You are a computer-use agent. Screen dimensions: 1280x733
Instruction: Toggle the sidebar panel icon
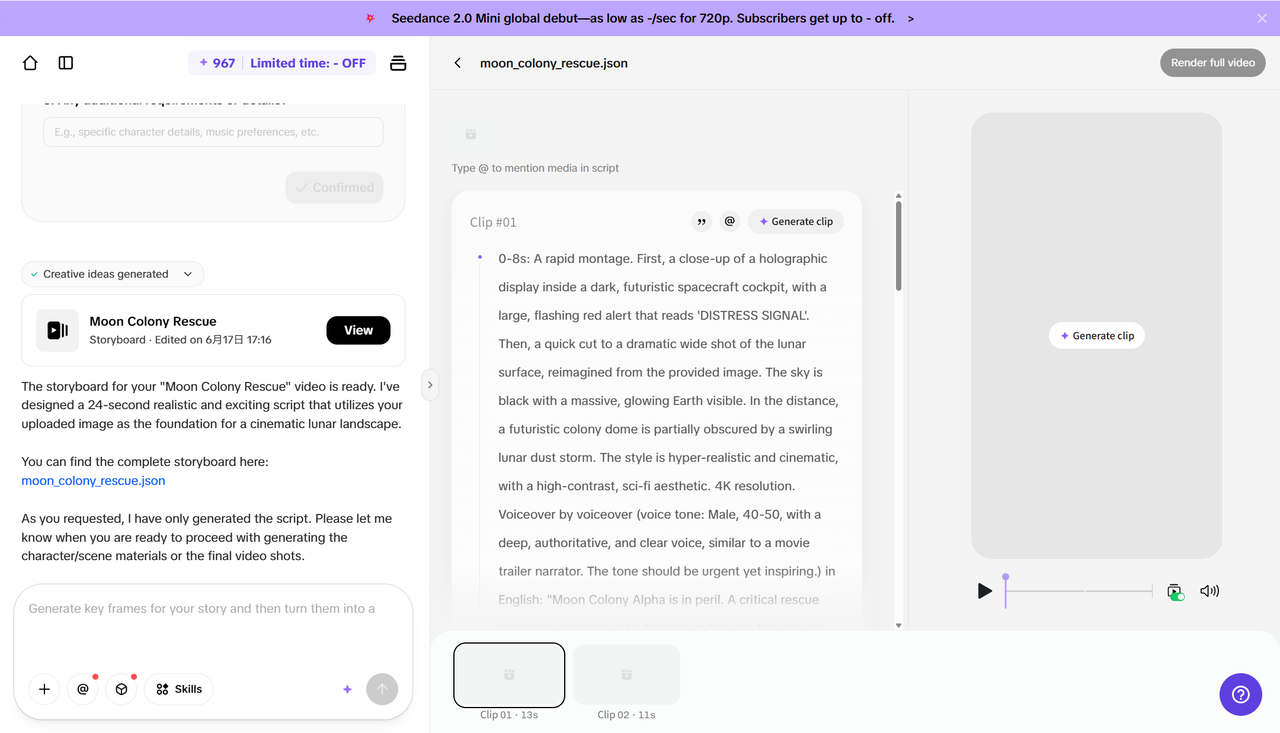pyautogui.click(x=66, y=63)
